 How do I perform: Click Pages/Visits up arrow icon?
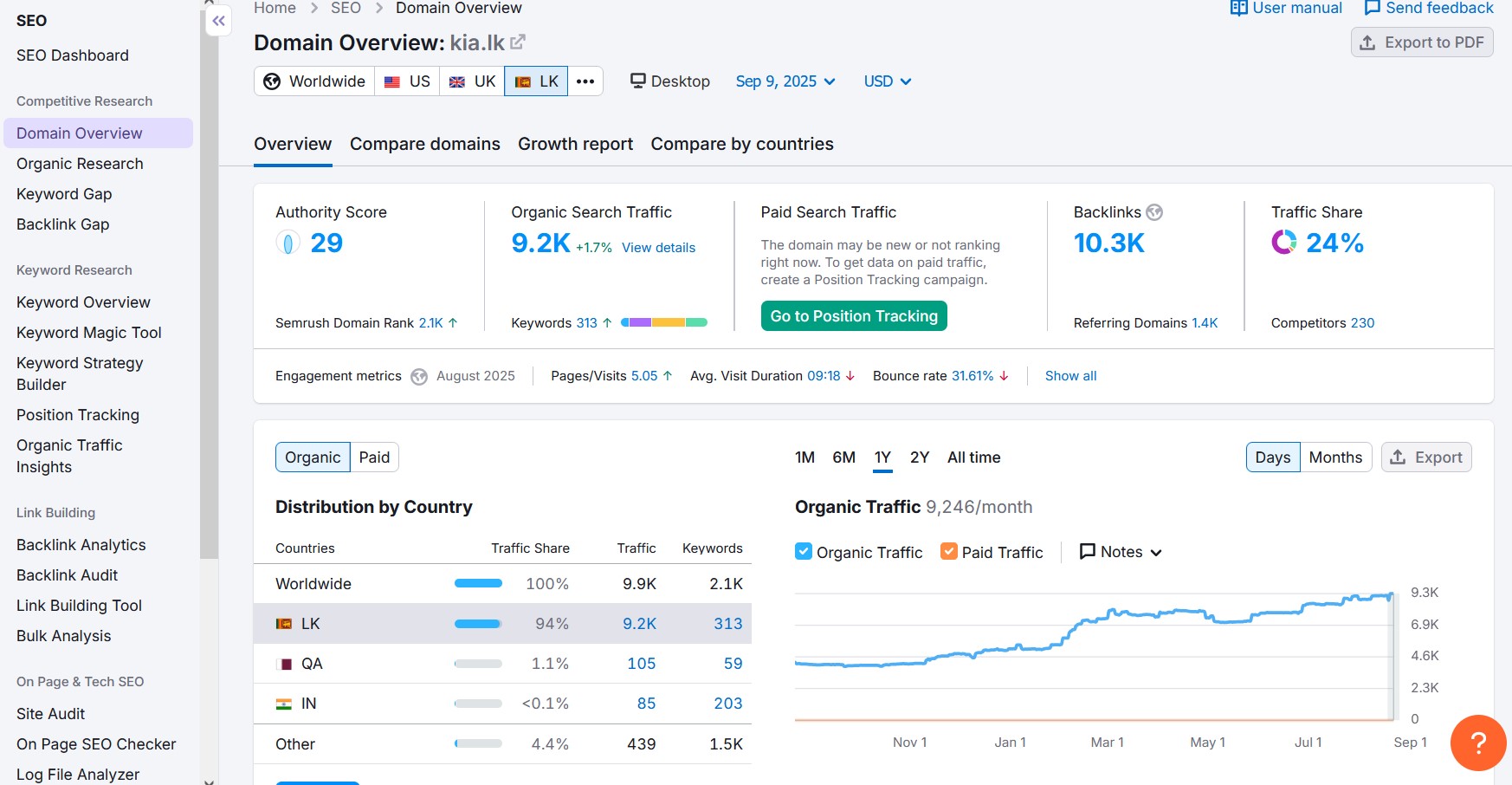point(668,376)
